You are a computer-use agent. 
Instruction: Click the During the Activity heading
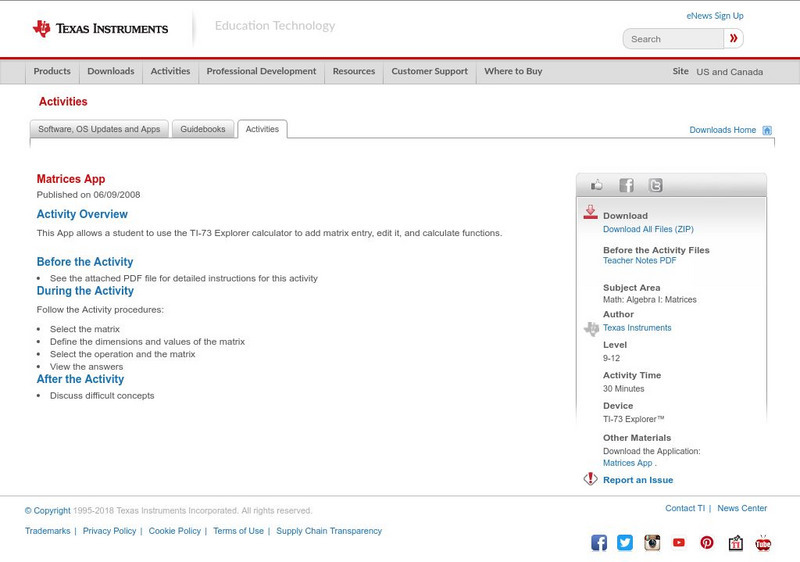pyautogui.click(x=85, y=291)
